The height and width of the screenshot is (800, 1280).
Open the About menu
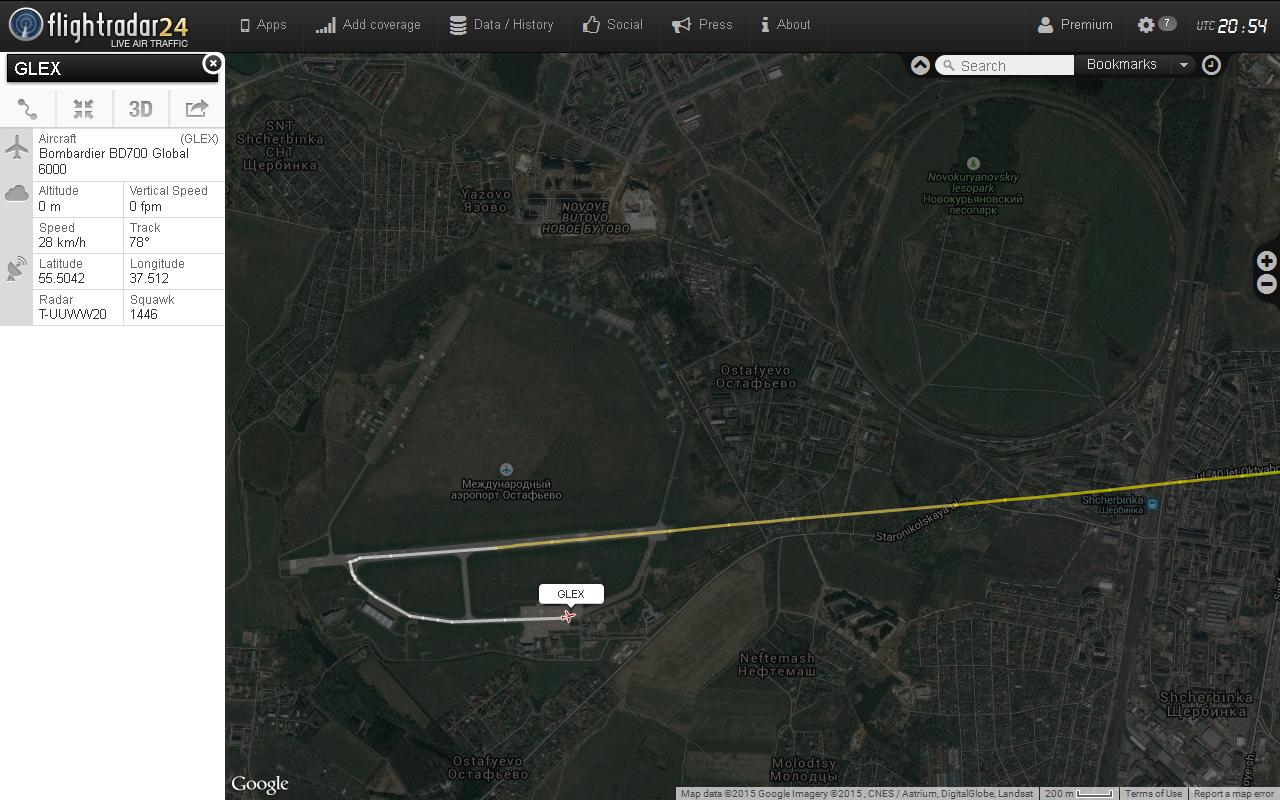click(x=786, y=25)
